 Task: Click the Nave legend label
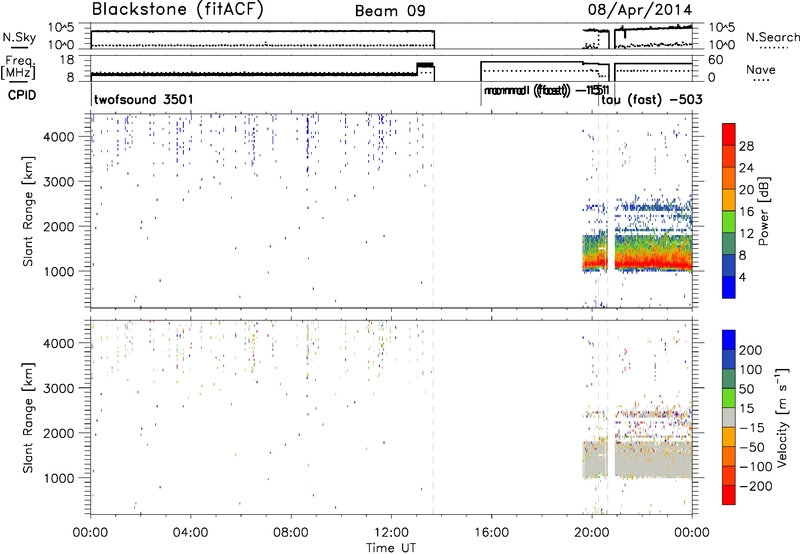point(761,70)
